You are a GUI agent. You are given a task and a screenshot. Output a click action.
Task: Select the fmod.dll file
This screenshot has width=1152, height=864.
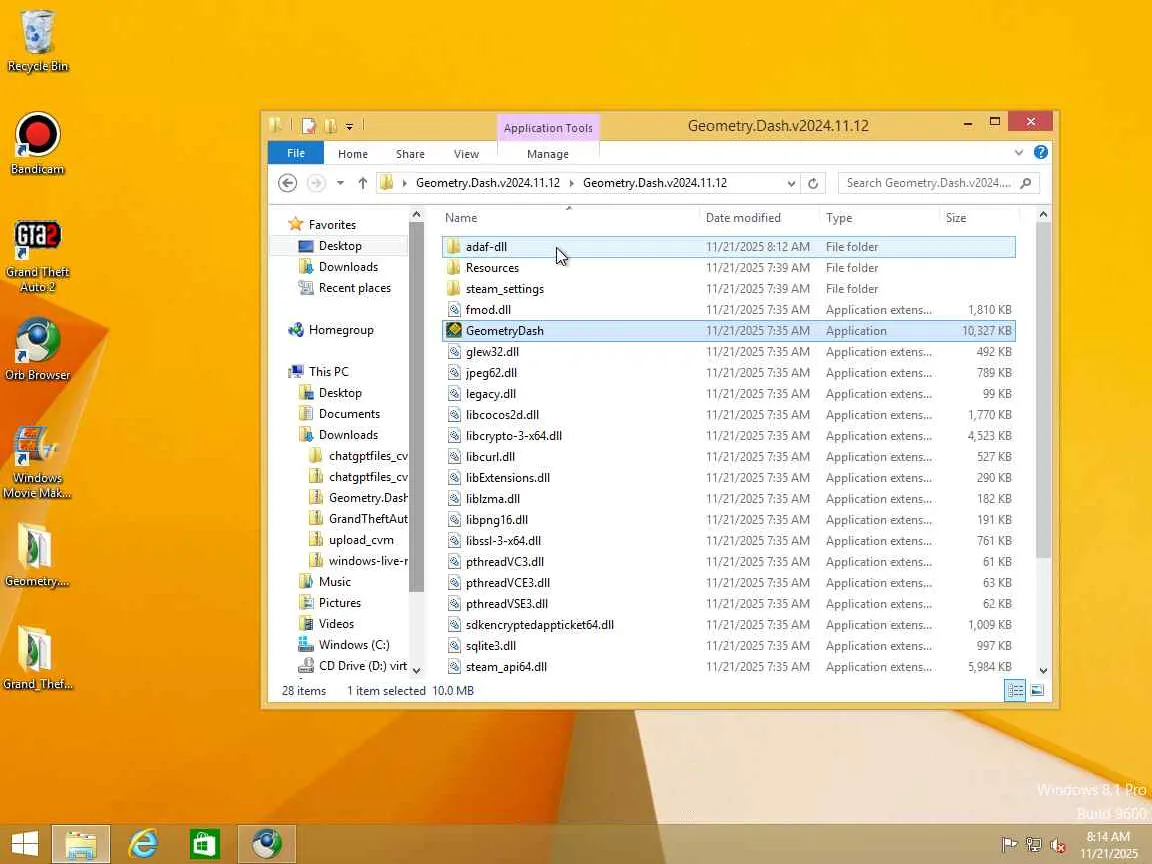[x=728, y=310]
